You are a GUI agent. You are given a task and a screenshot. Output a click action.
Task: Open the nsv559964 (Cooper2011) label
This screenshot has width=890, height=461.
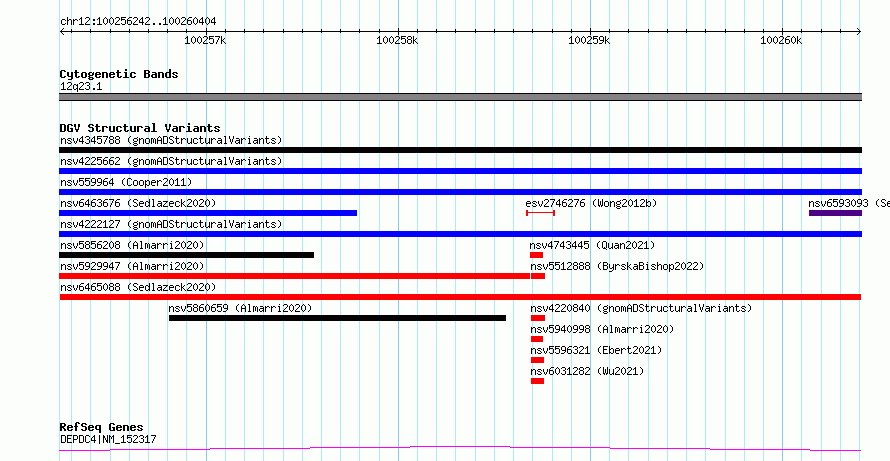point(126,182)
